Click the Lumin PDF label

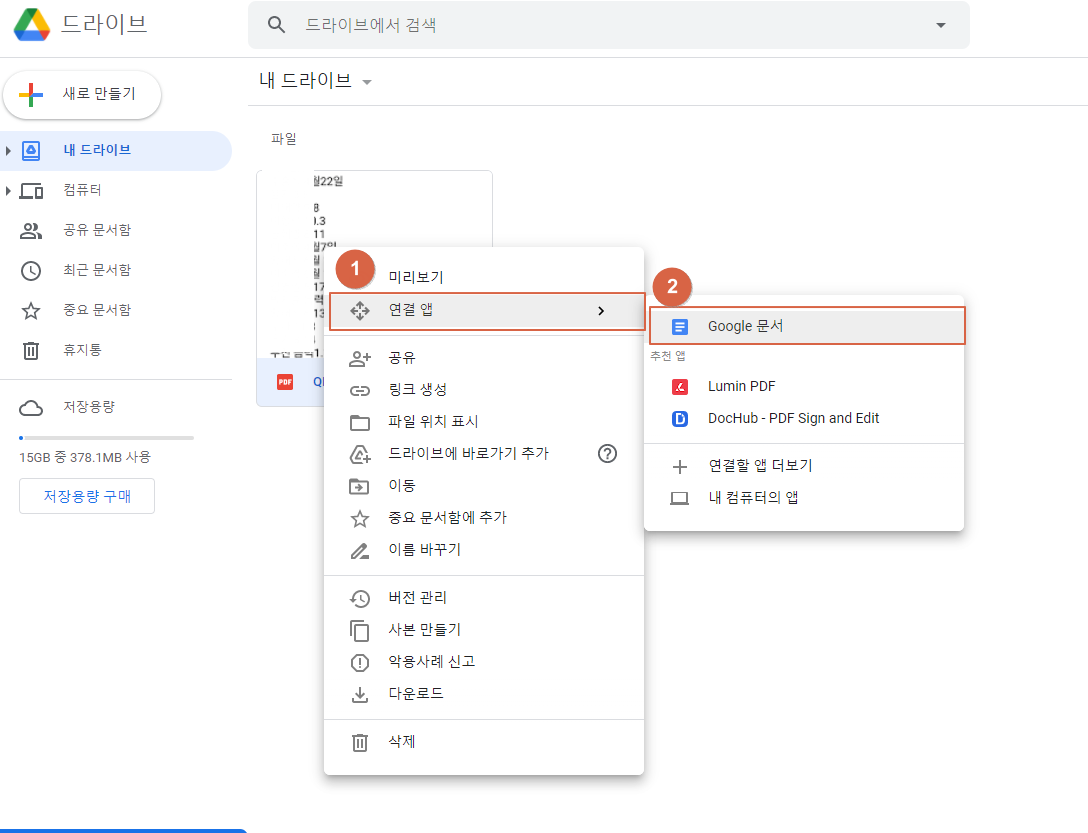click(x=742, y=387)
